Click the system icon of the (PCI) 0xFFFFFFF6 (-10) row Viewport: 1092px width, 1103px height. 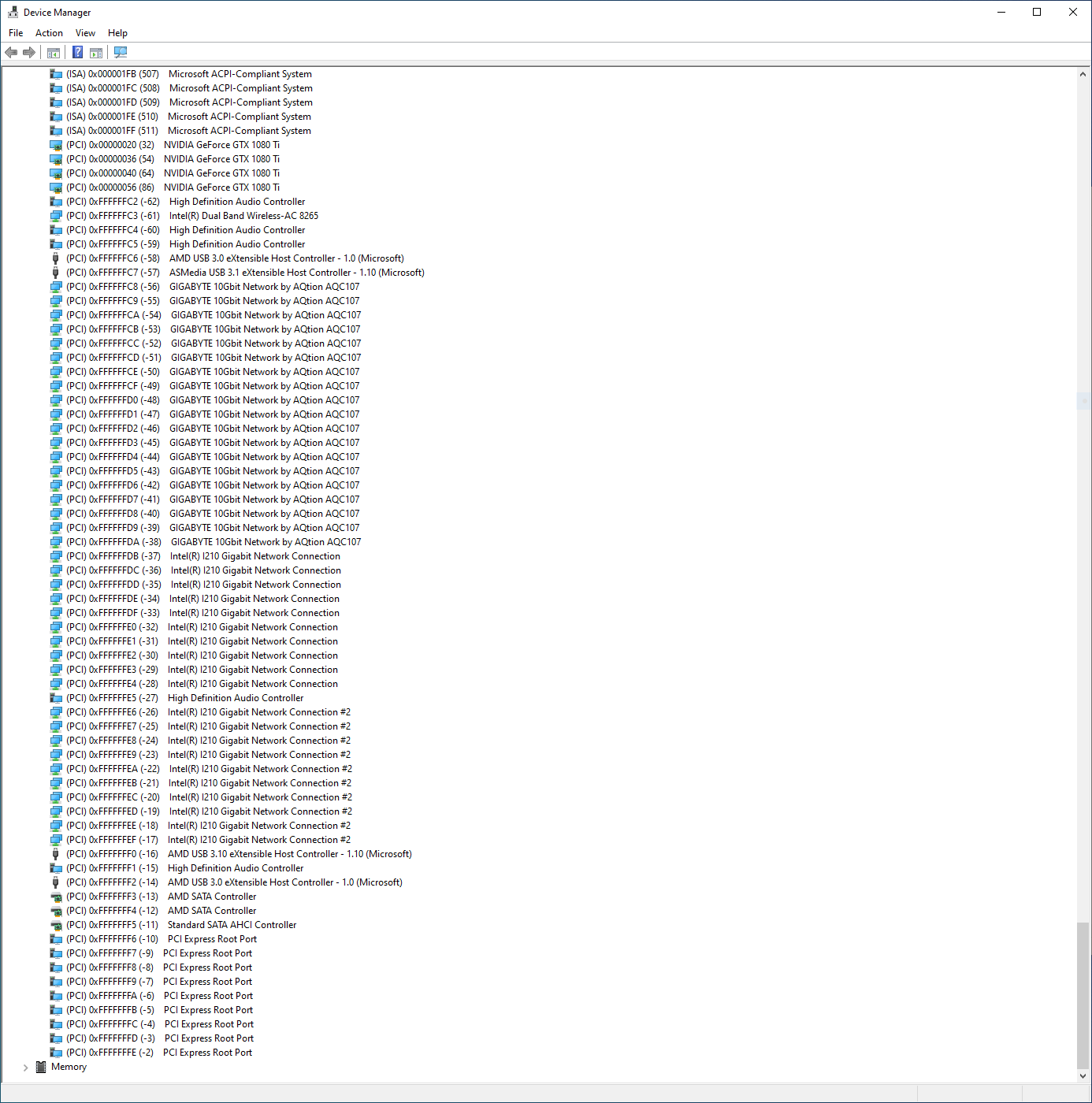pyautogui.click(x=56, y=939)
